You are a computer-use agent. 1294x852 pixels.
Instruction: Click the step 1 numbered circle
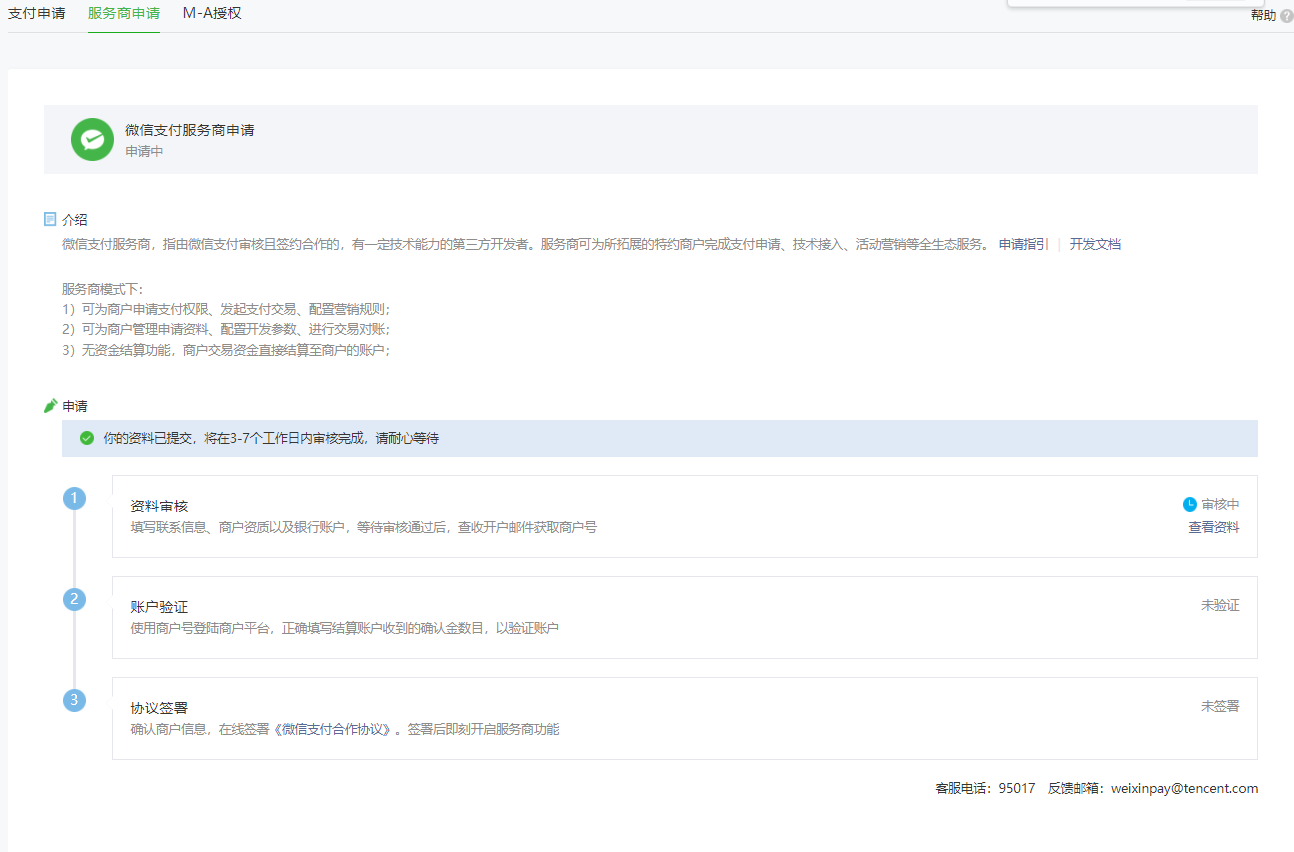point(74,497)
